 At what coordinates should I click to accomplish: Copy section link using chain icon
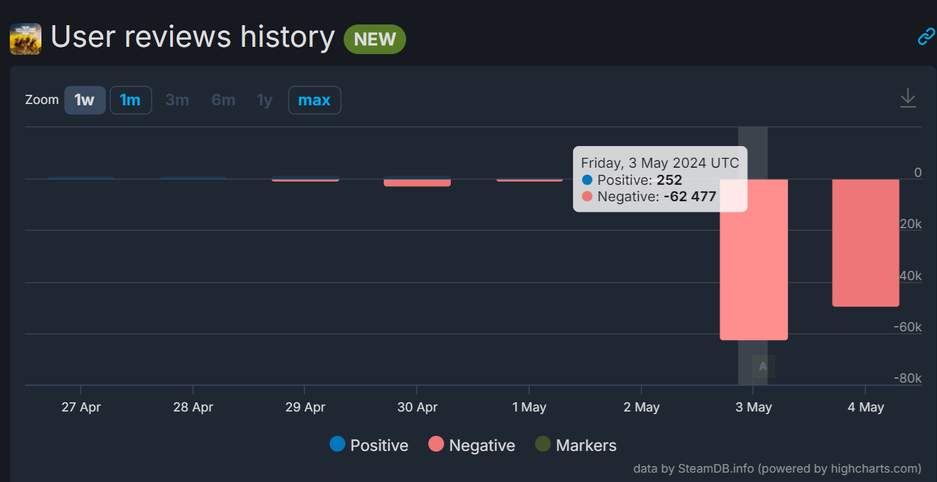coord(926,37)
